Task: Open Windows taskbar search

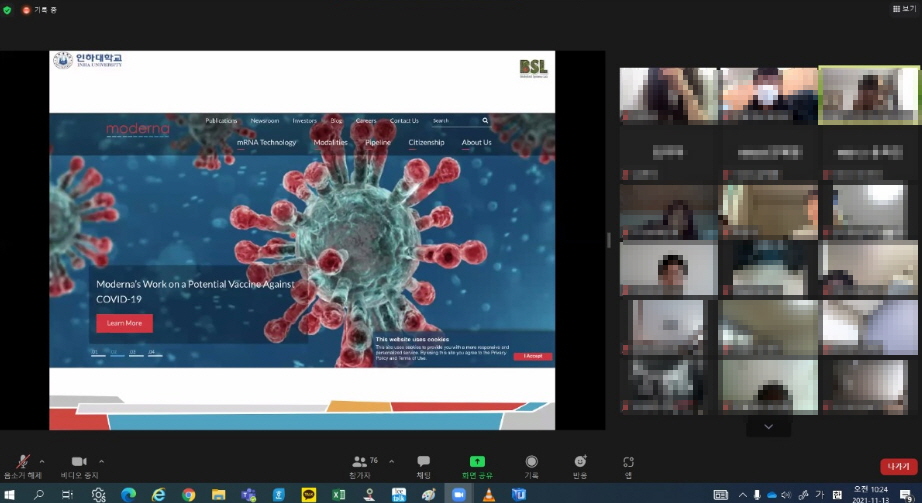Action: tap(39, 495)
